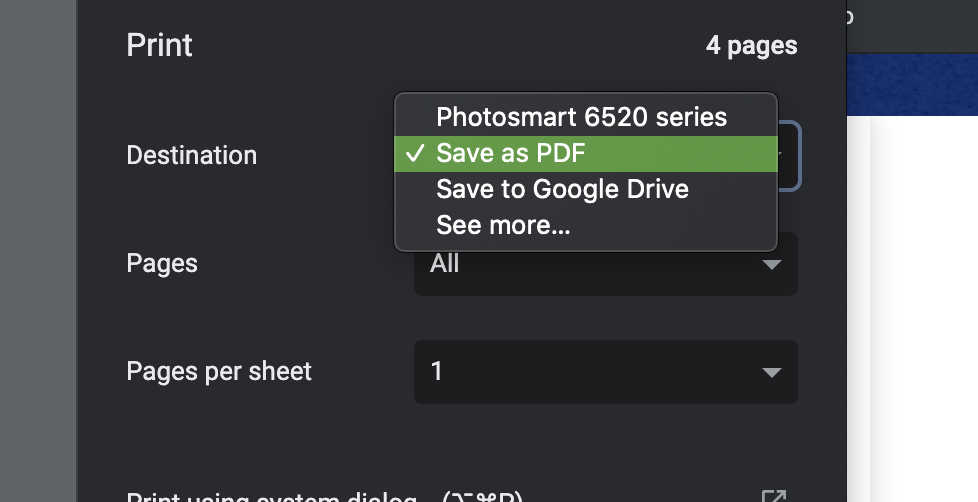Click the Pages per sheet label
Image resolution: width=978 pixels, height=502 pixels.
click(219, 372)
